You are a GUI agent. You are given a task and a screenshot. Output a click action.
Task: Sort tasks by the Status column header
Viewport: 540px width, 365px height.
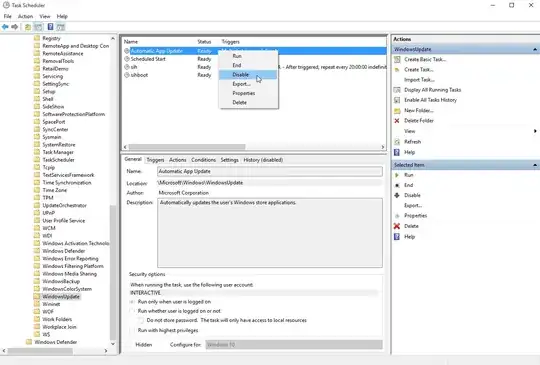(204, 42)
